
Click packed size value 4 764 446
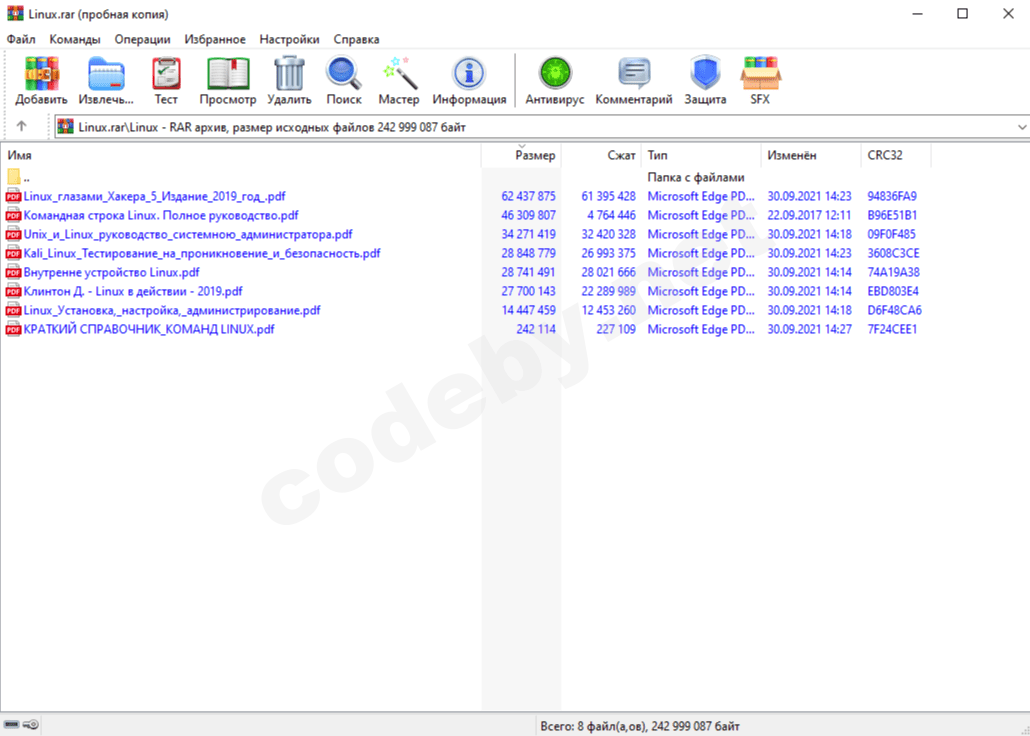pos(612,215)
